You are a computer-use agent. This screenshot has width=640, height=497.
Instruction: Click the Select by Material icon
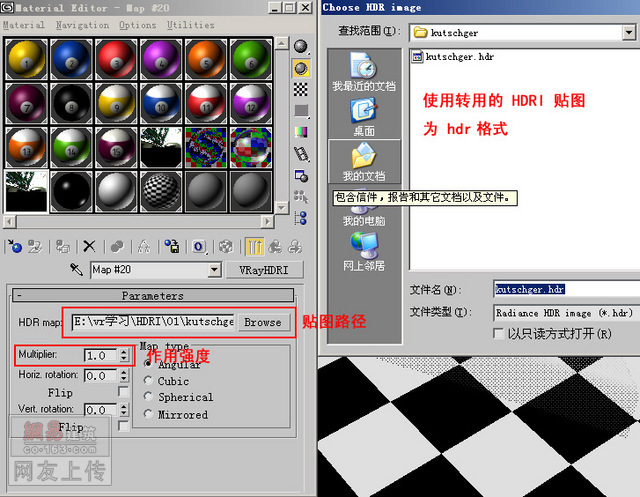[301, 197]
